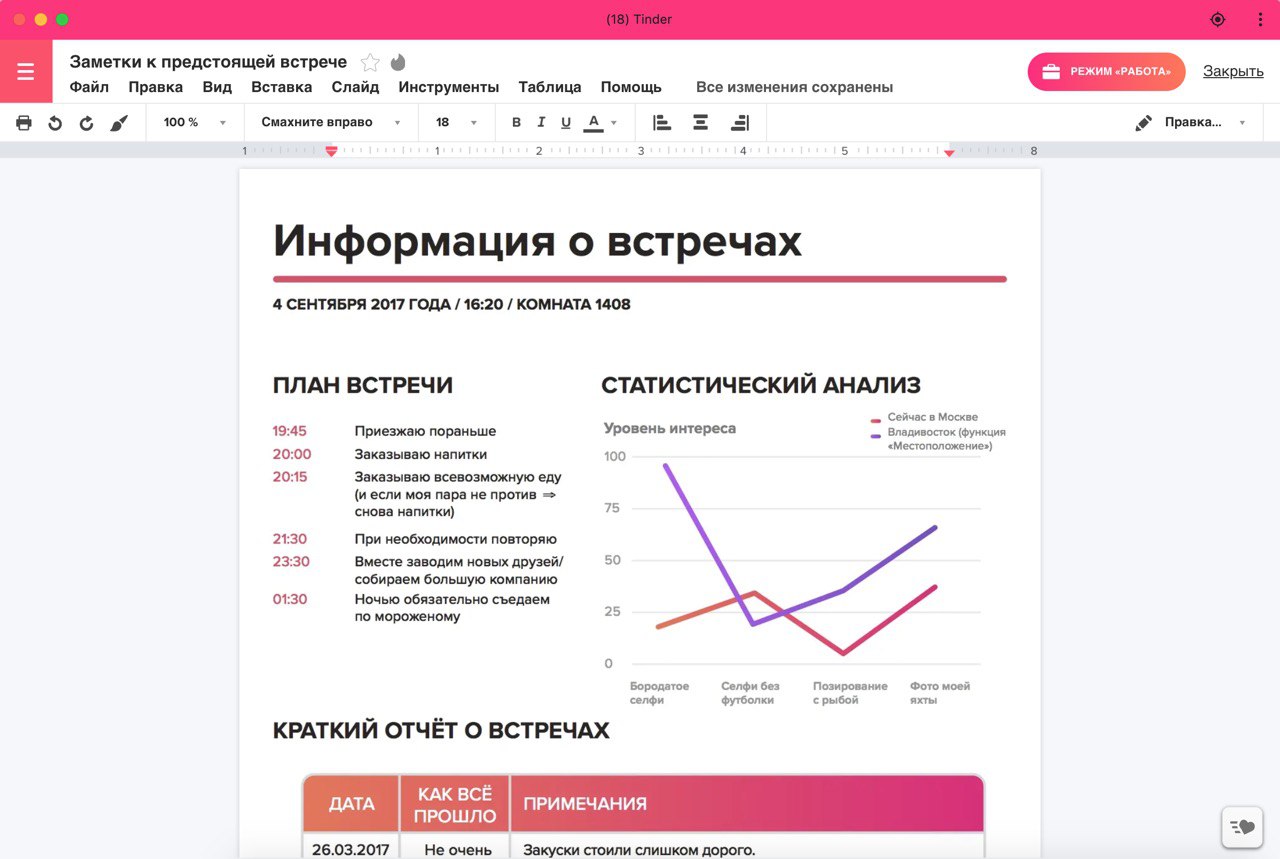Click the Дата table header
This screenshot has width=1280, height=859.
[351, 804]
